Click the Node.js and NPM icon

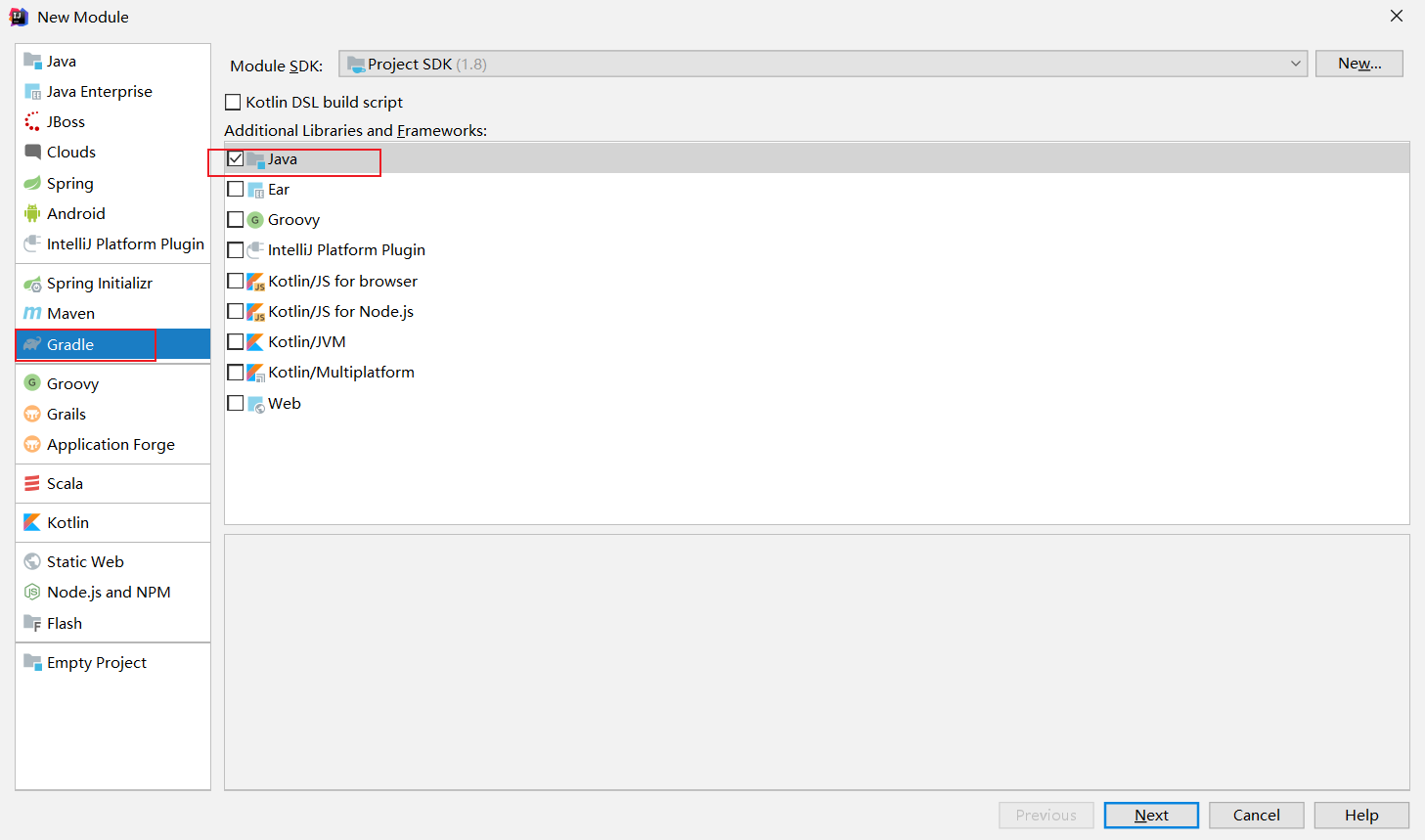pos(32,593)
